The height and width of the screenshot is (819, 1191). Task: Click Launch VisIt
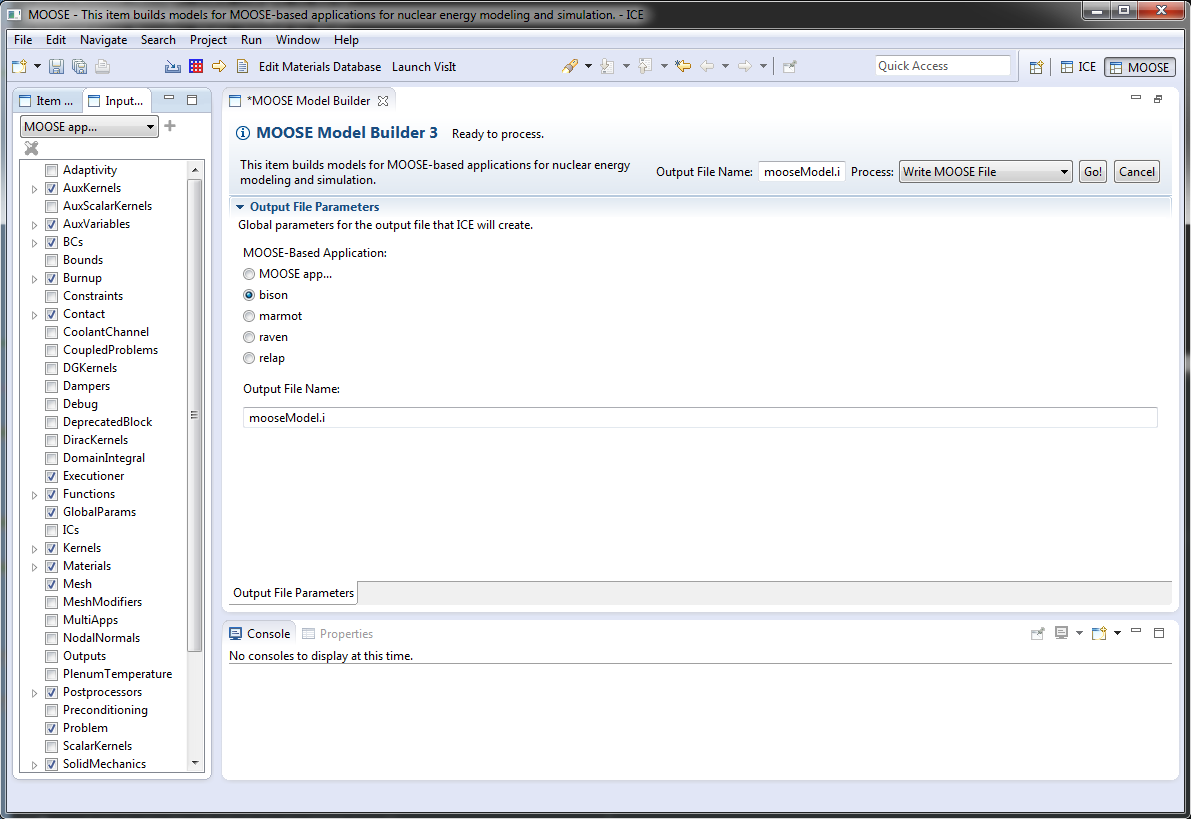(424, 67)
